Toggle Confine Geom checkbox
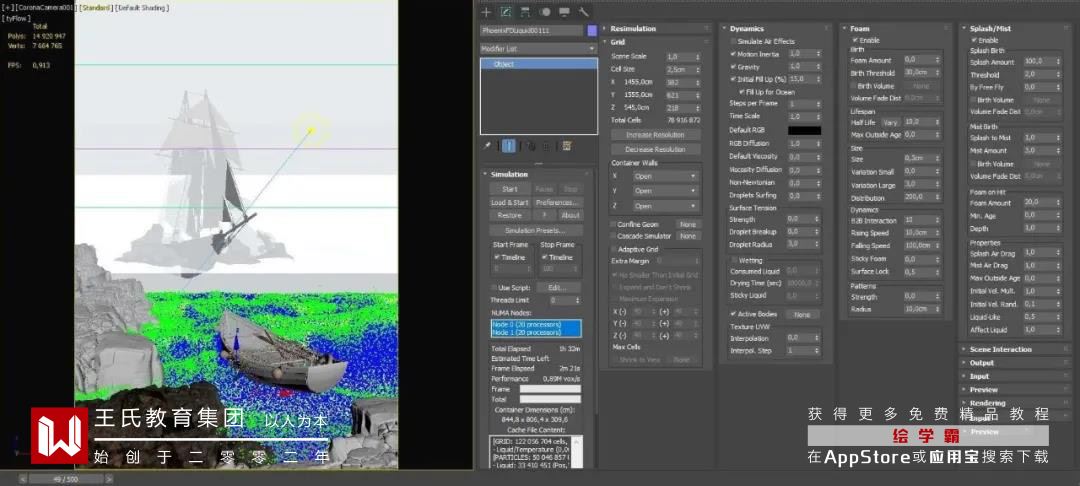Screen dimensions: 1080x486 (614, 224)
